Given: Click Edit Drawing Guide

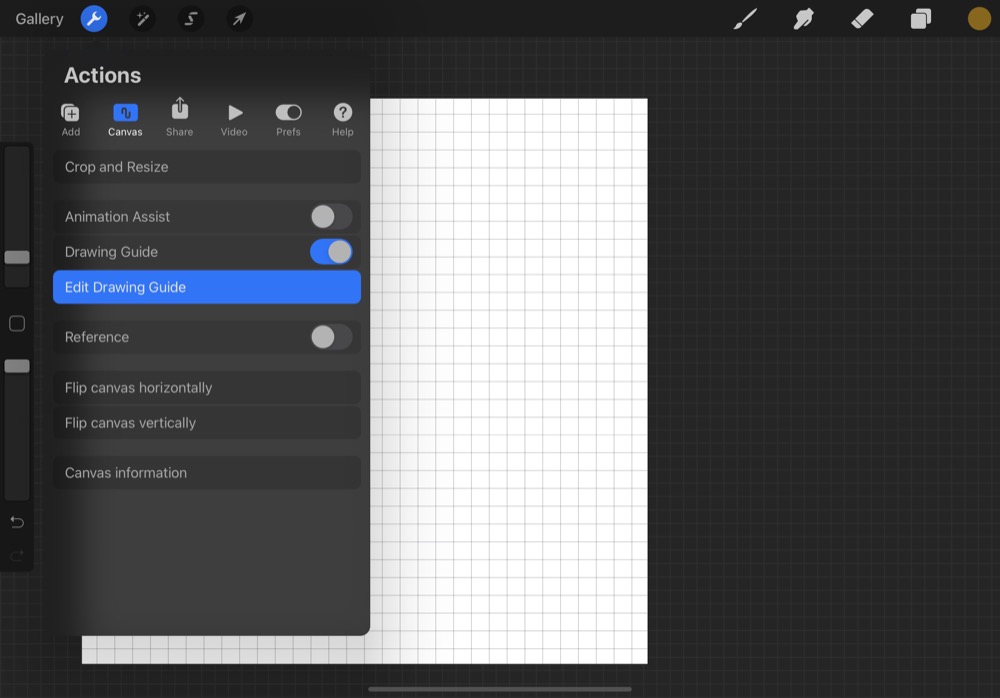Looking at the screenshot, I should 207,287.
